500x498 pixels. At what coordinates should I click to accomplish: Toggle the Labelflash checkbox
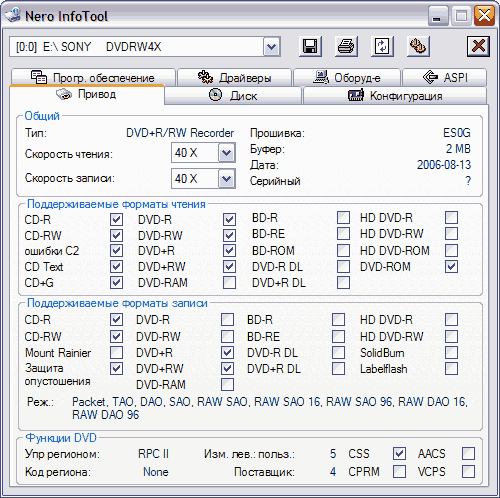[451, 369]
